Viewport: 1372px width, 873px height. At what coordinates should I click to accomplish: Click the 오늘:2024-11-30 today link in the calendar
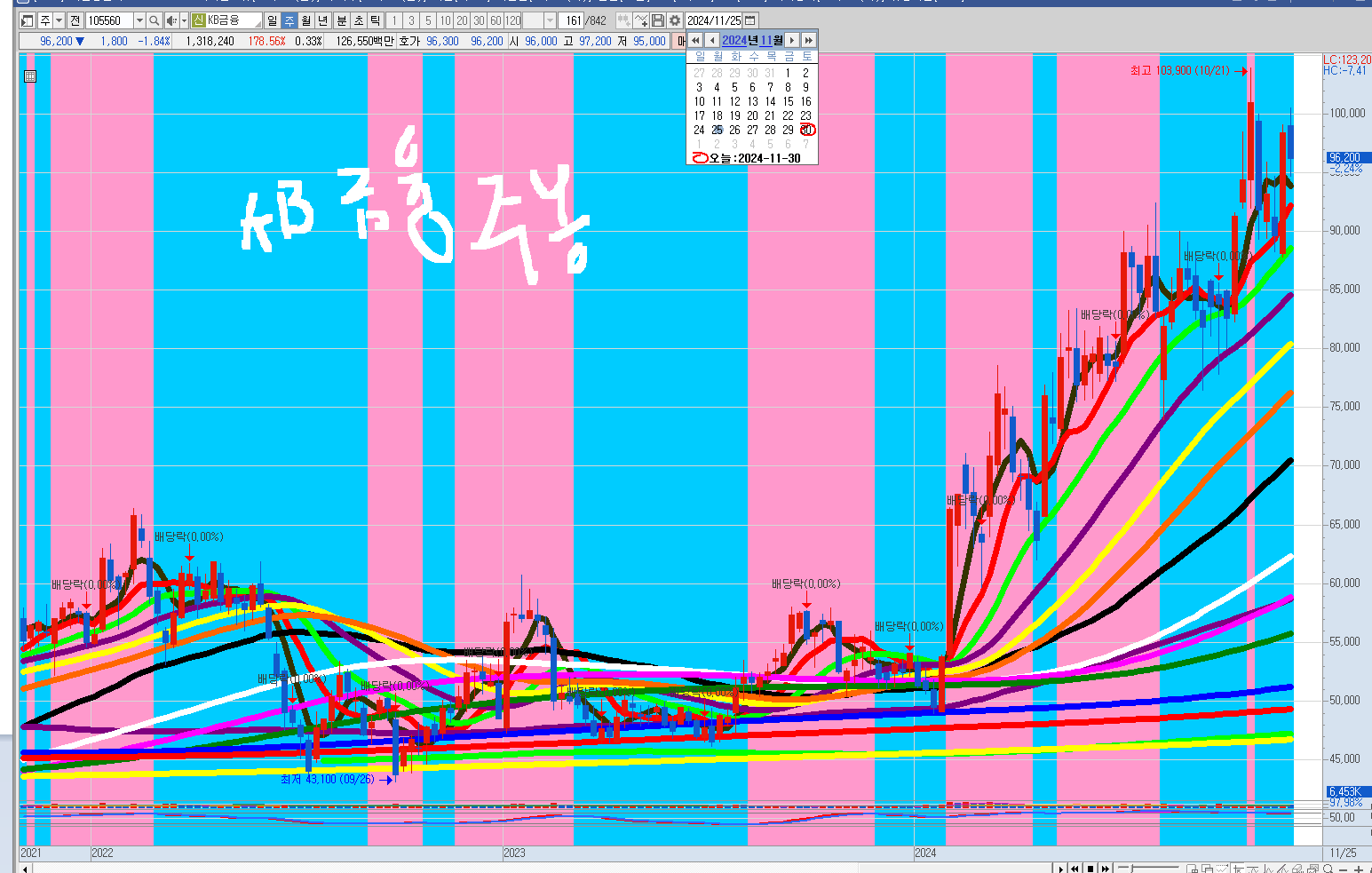[x=746, y=158]
